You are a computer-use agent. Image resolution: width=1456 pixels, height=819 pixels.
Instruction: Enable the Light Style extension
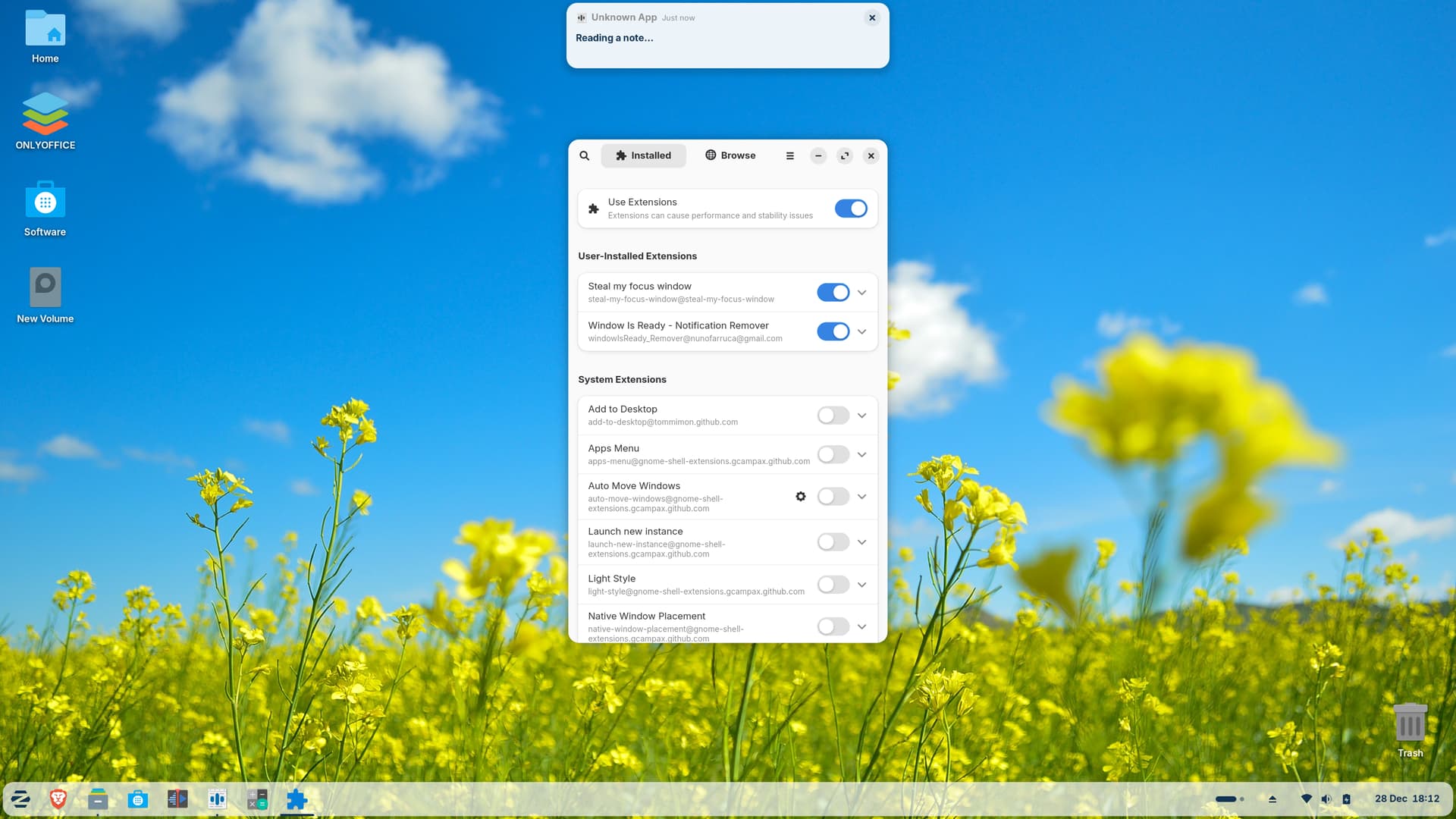click(833, 585)
